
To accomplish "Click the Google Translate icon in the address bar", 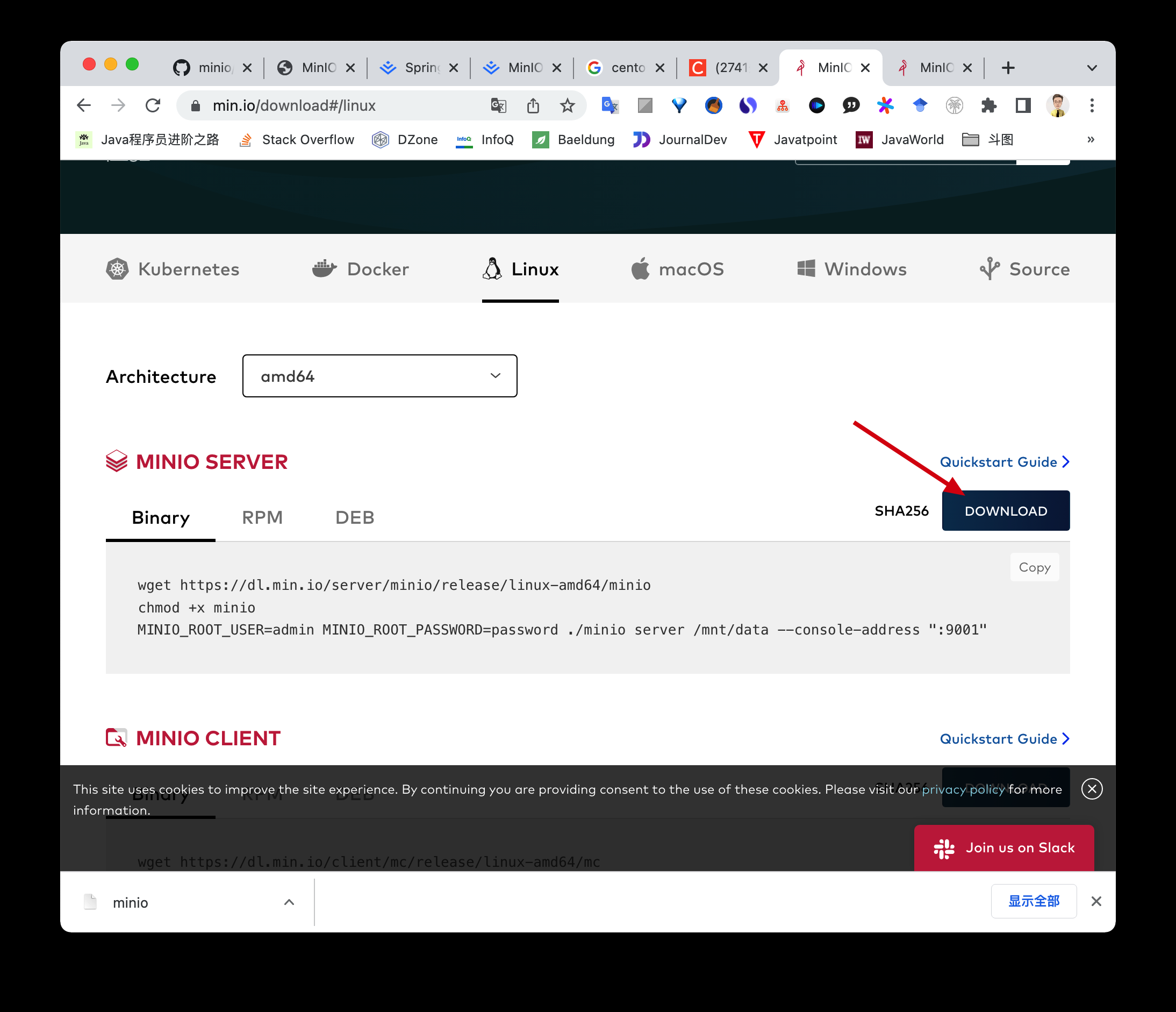I will (x=498, y=105).
